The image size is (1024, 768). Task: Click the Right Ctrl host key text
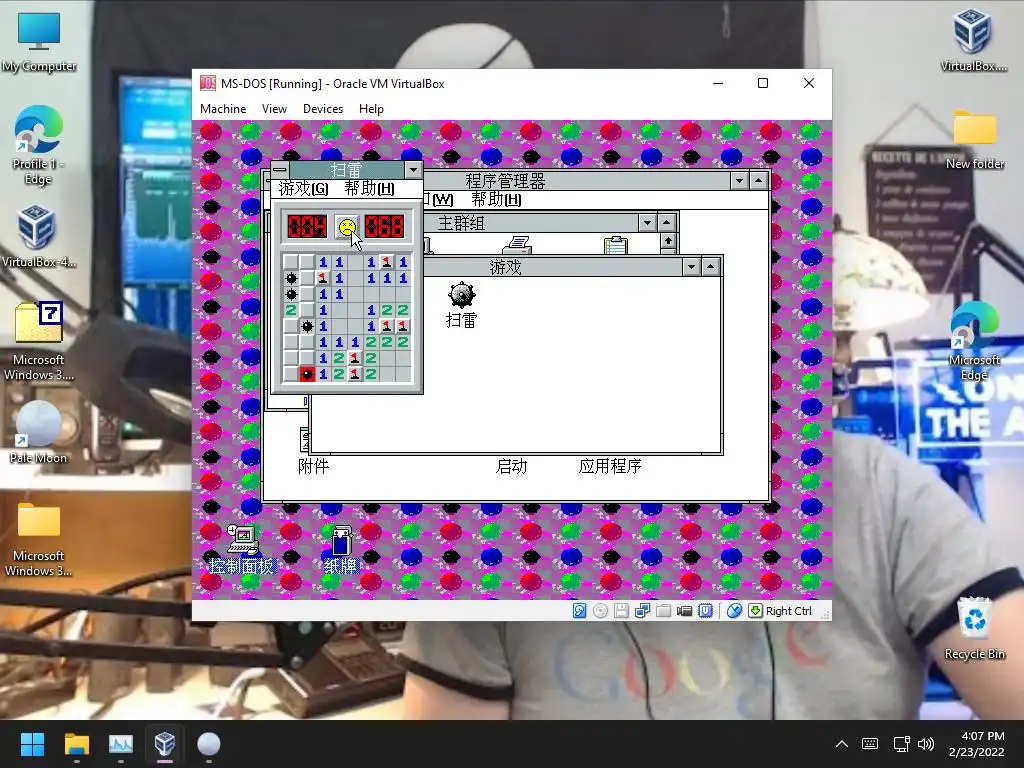(789, 611)
